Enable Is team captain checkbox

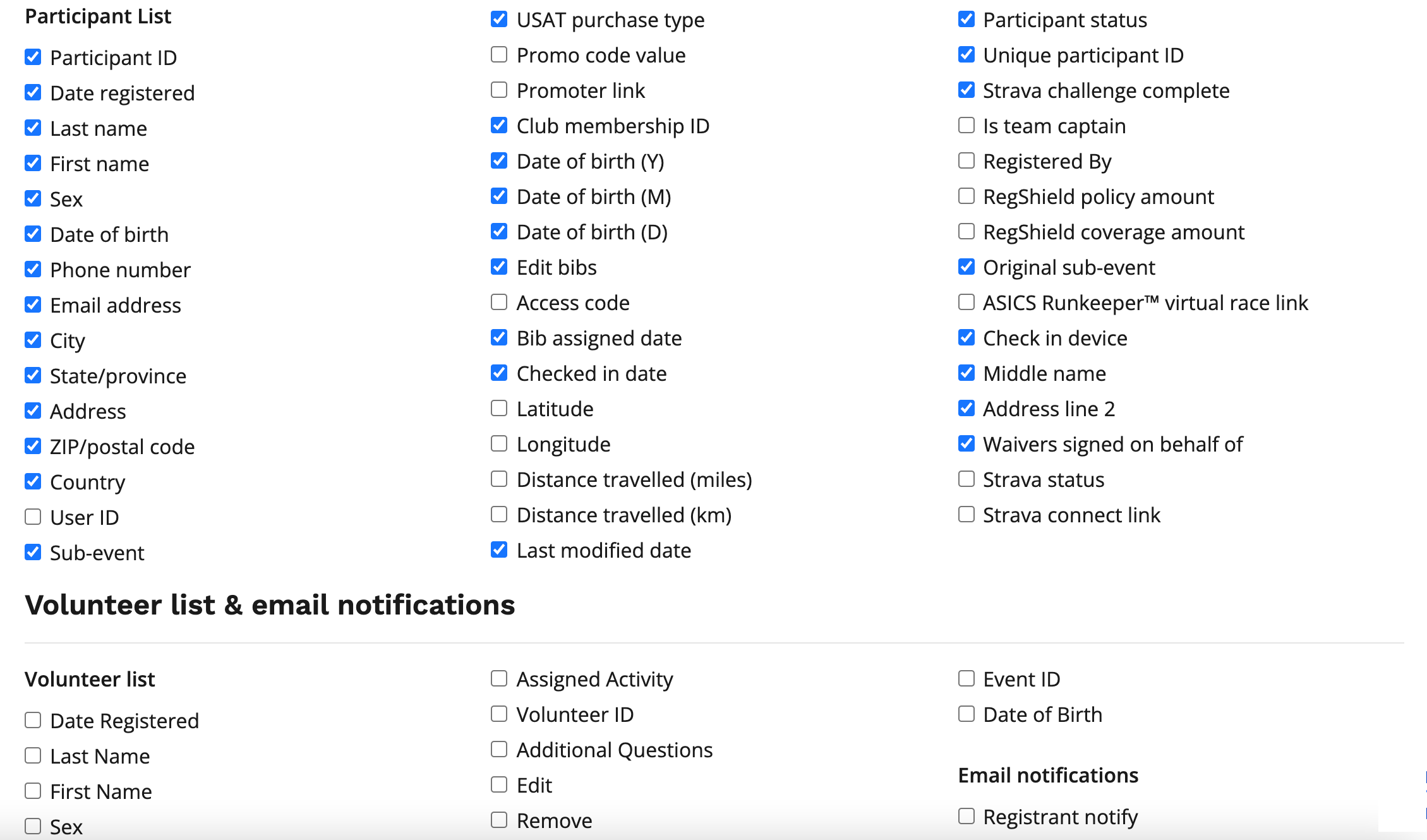(x=966, y=126)
